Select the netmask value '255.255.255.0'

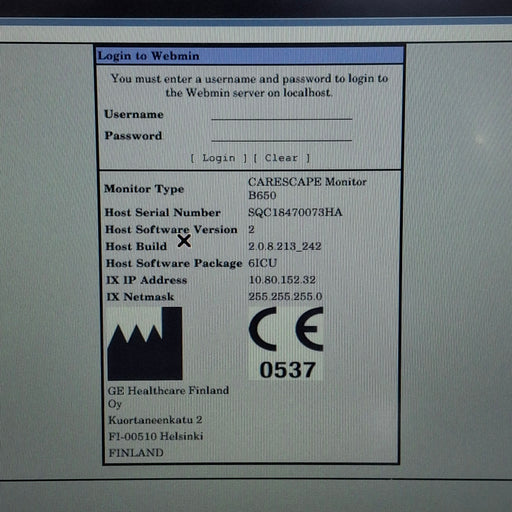pyautogui.click(x=285, y=296)
